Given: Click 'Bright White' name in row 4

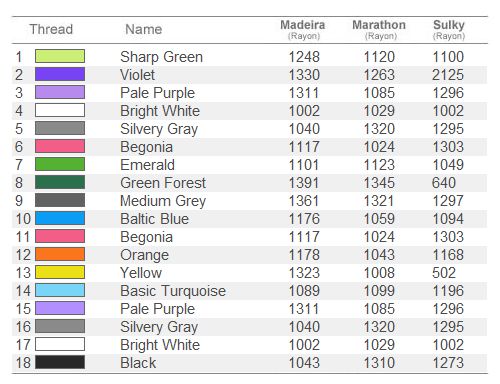Looking at the screenshot, I should (x=160, y=111).
